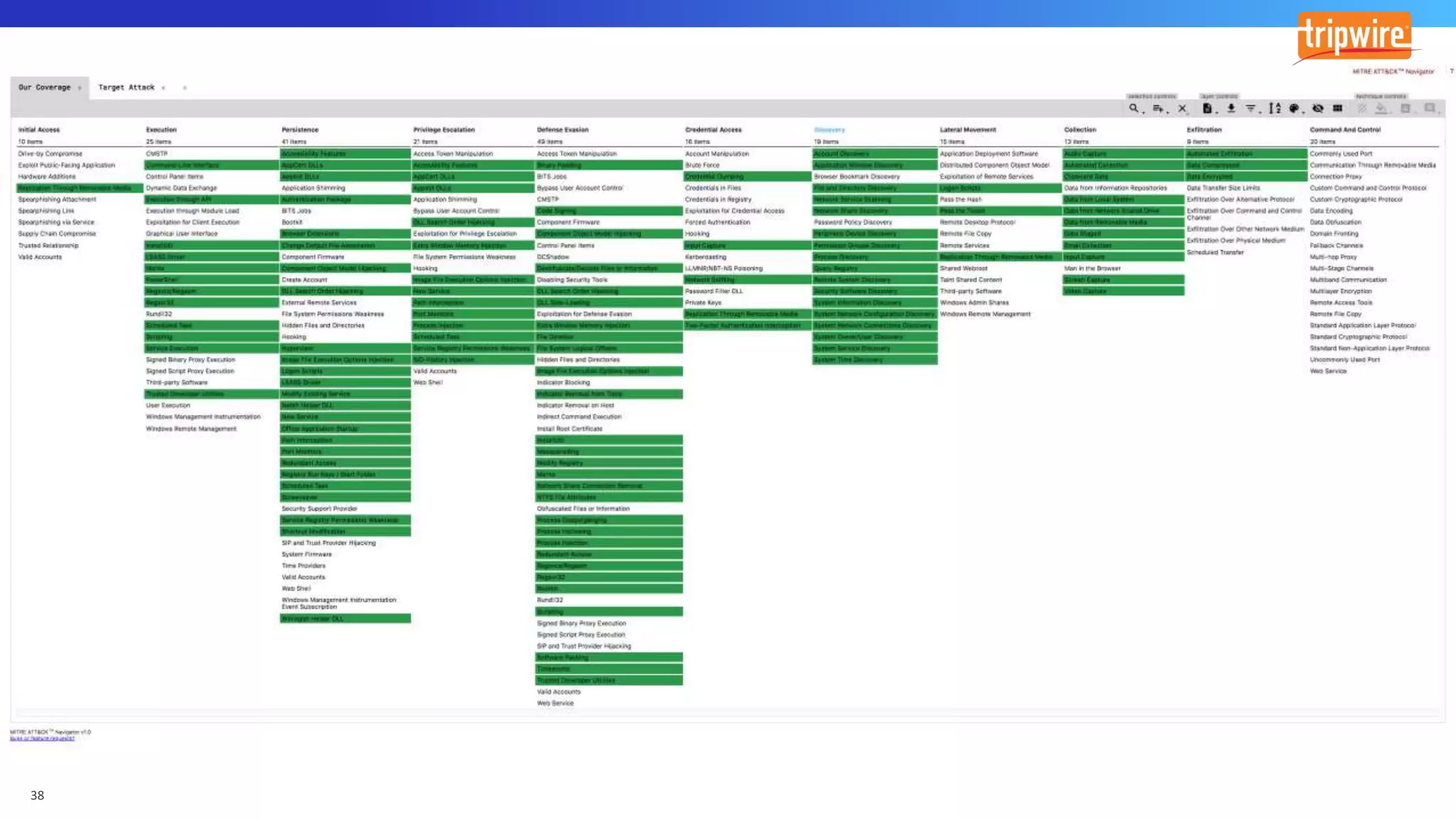1456x819 pixels.
Task: Open the background color fill bucket dropdown
Action: [1381, 109]
